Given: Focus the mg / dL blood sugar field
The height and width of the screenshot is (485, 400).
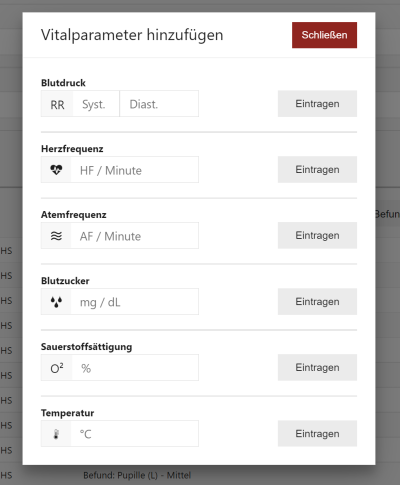Looking at the screenshot, I should [135, 302].
